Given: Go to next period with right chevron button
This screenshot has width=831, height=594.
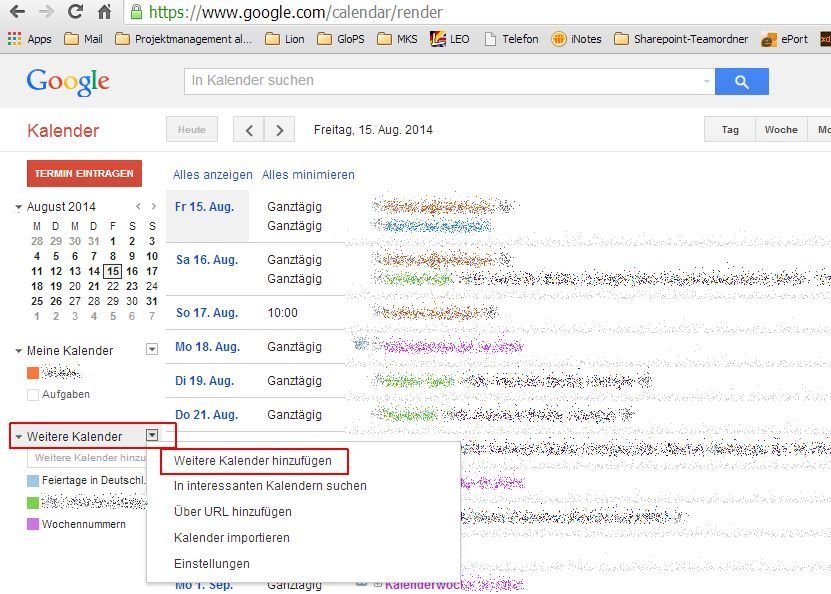Looking at the screenshot, I should pyautogui.click(x=279, y=130).
